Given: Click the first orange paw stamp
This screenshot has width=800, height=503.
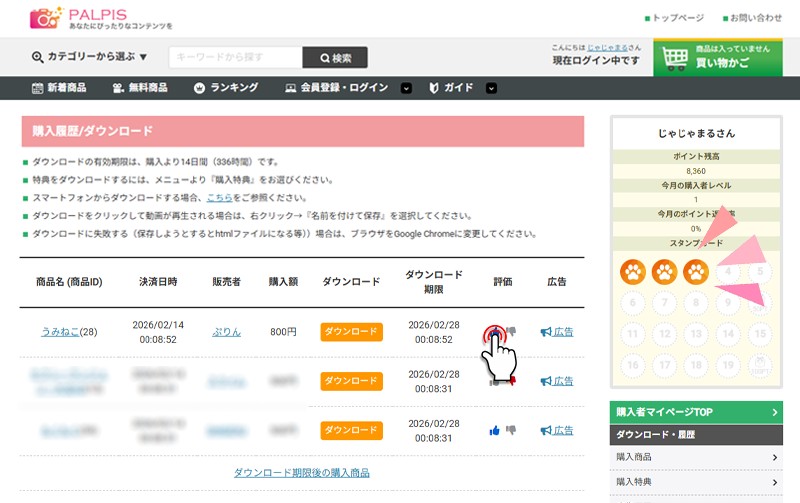Looking at the screenshot, I should point(631,271).
